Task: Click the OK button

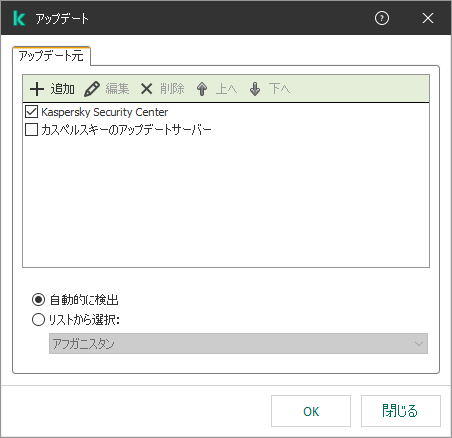Action: (x=311, y=411)
